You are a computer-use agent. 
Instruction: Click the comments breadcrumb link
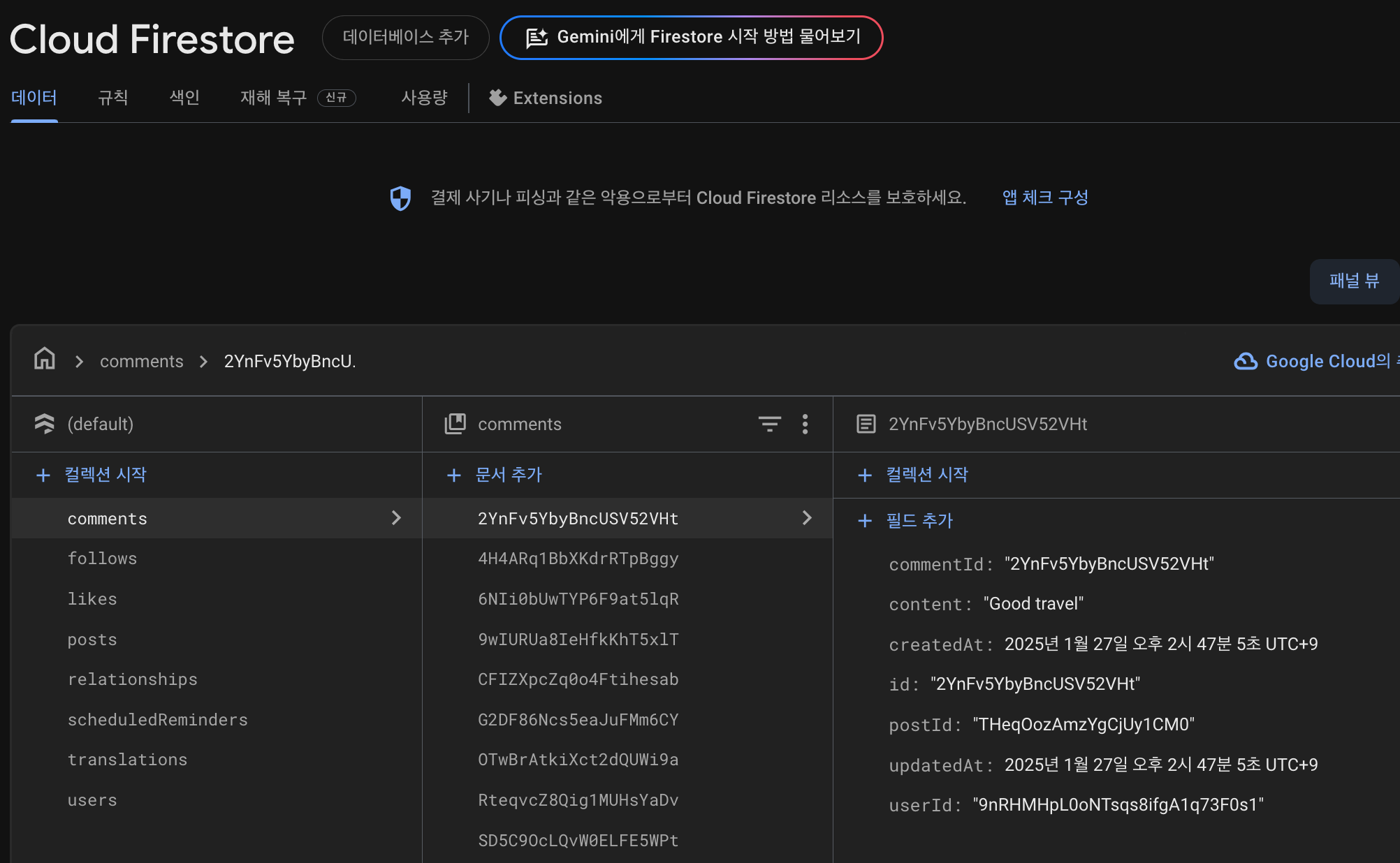click(x=141, y=361)
